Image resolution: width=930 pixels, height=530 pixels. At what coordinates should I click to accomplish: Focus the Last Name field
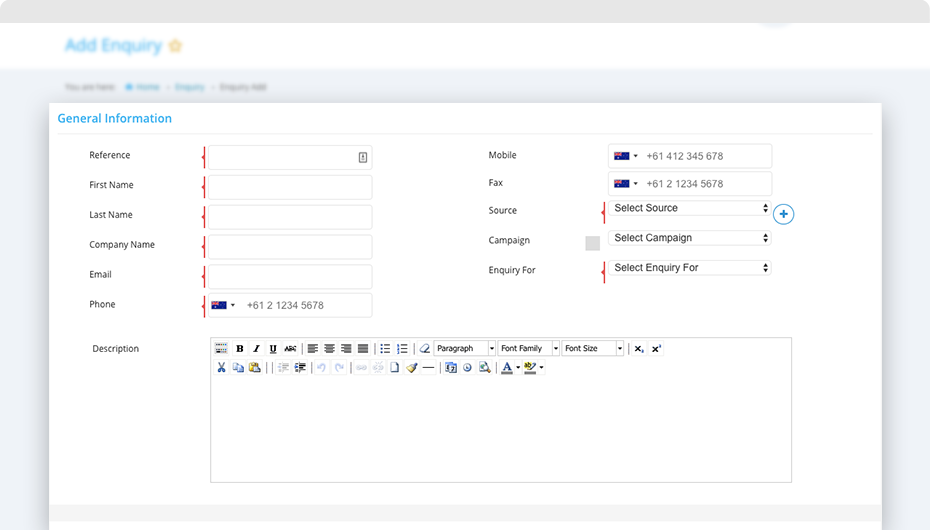click(x=290, y=217)
